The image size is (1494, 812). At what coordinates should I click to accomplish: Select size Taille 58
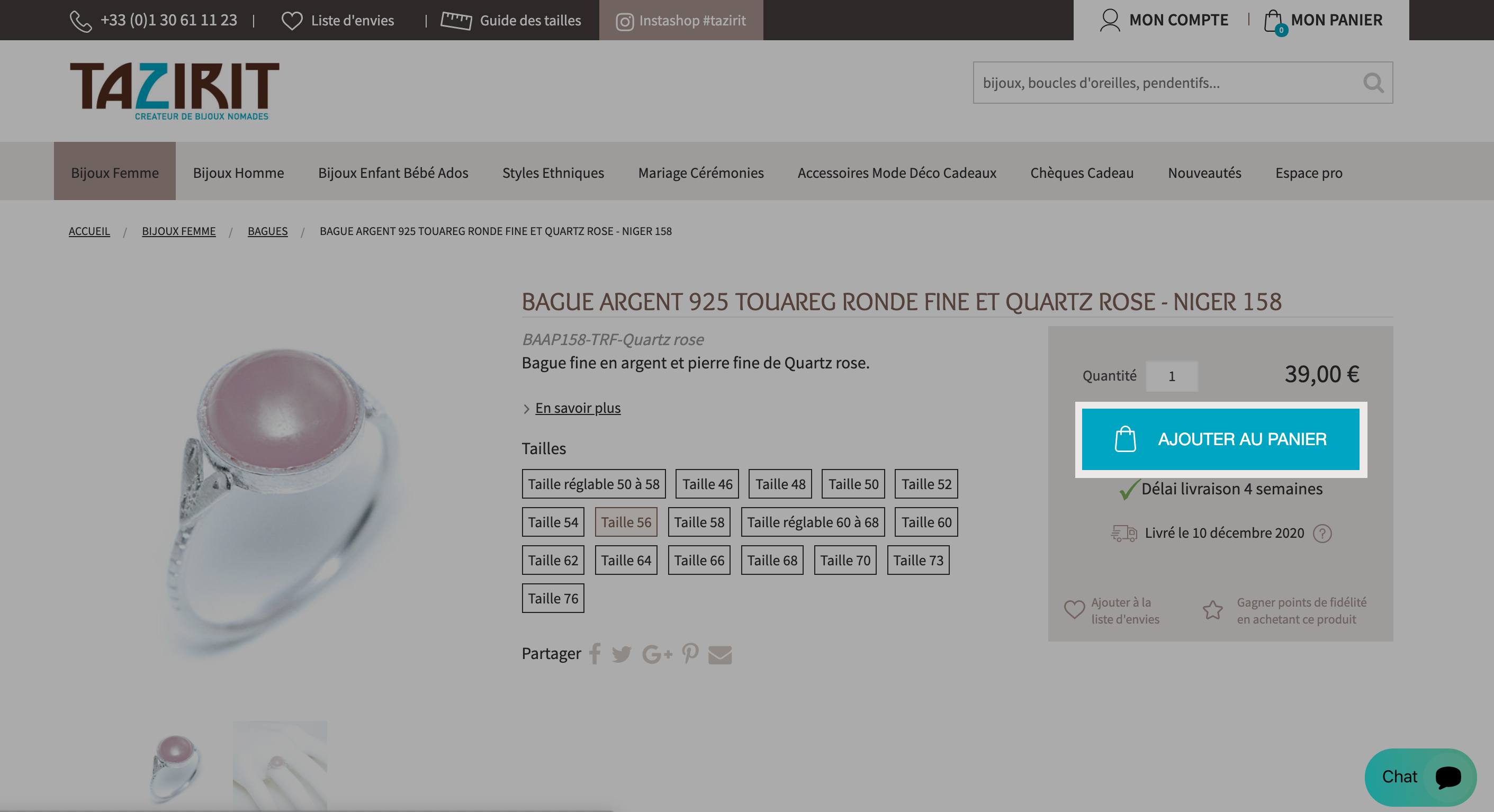[699, 522]
